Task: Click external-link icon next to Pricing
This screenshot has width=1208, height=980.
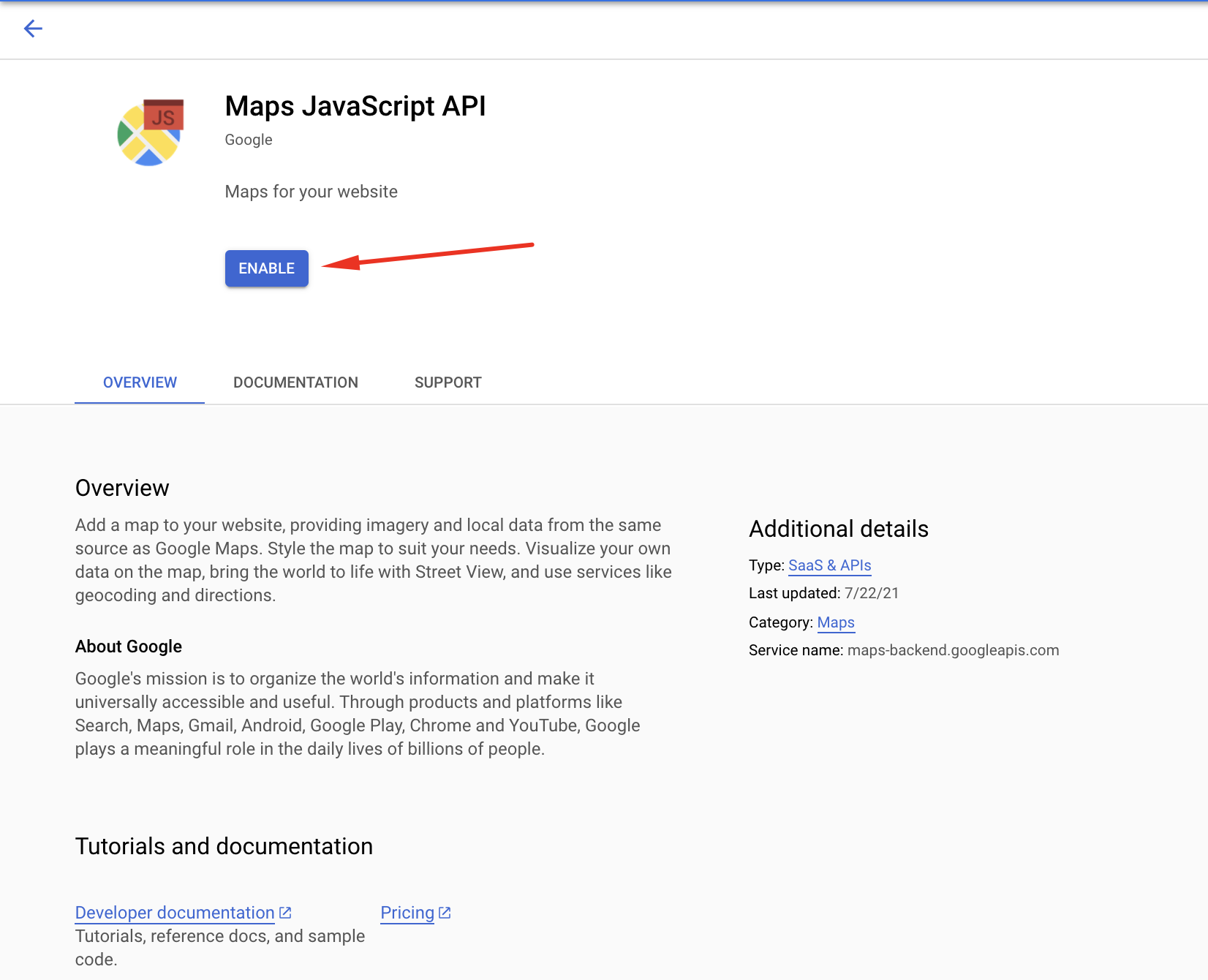Action: (x=445, y=913)
